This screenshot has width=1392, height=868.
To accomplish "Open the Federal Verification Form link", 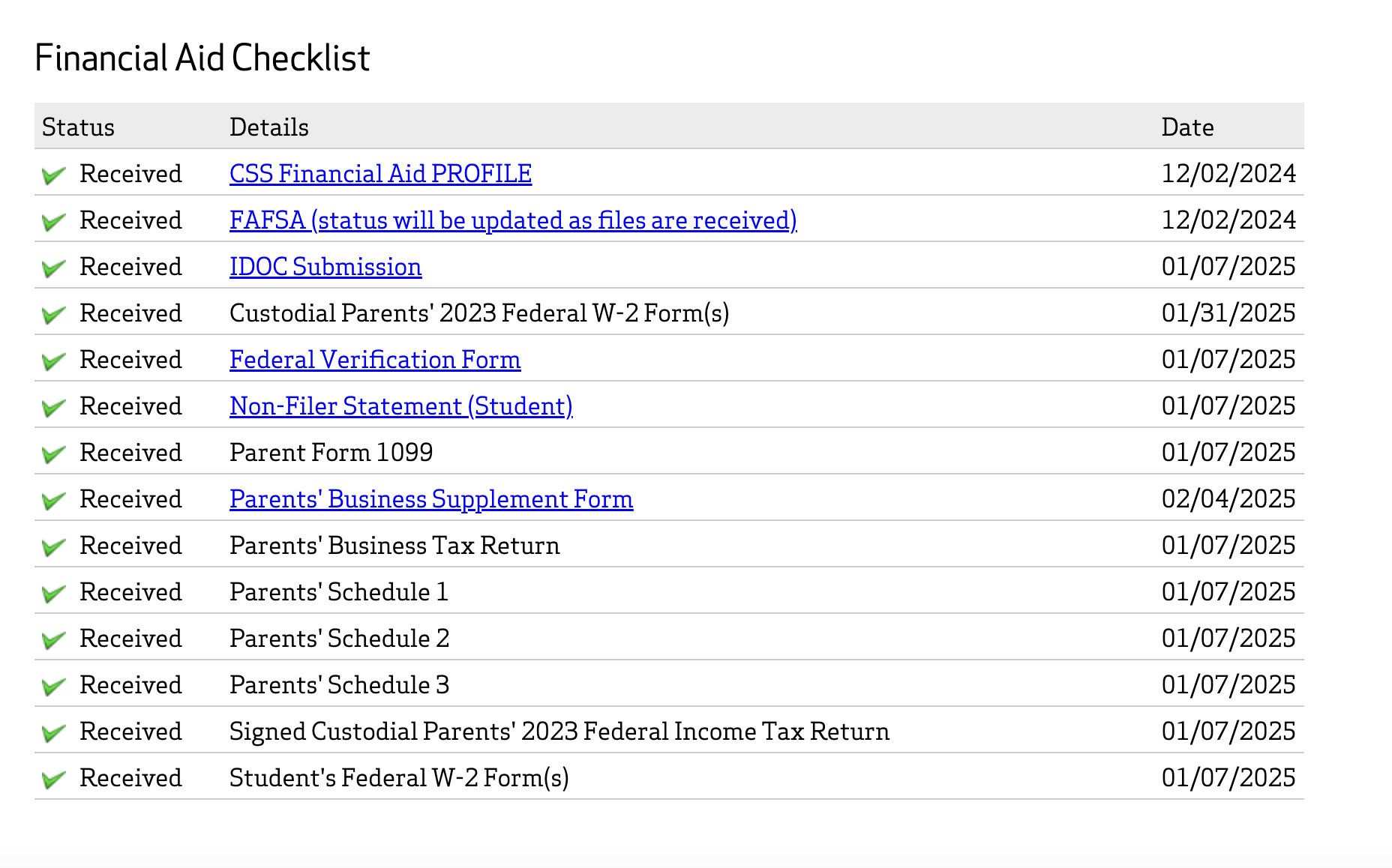I will coord(375,360).
